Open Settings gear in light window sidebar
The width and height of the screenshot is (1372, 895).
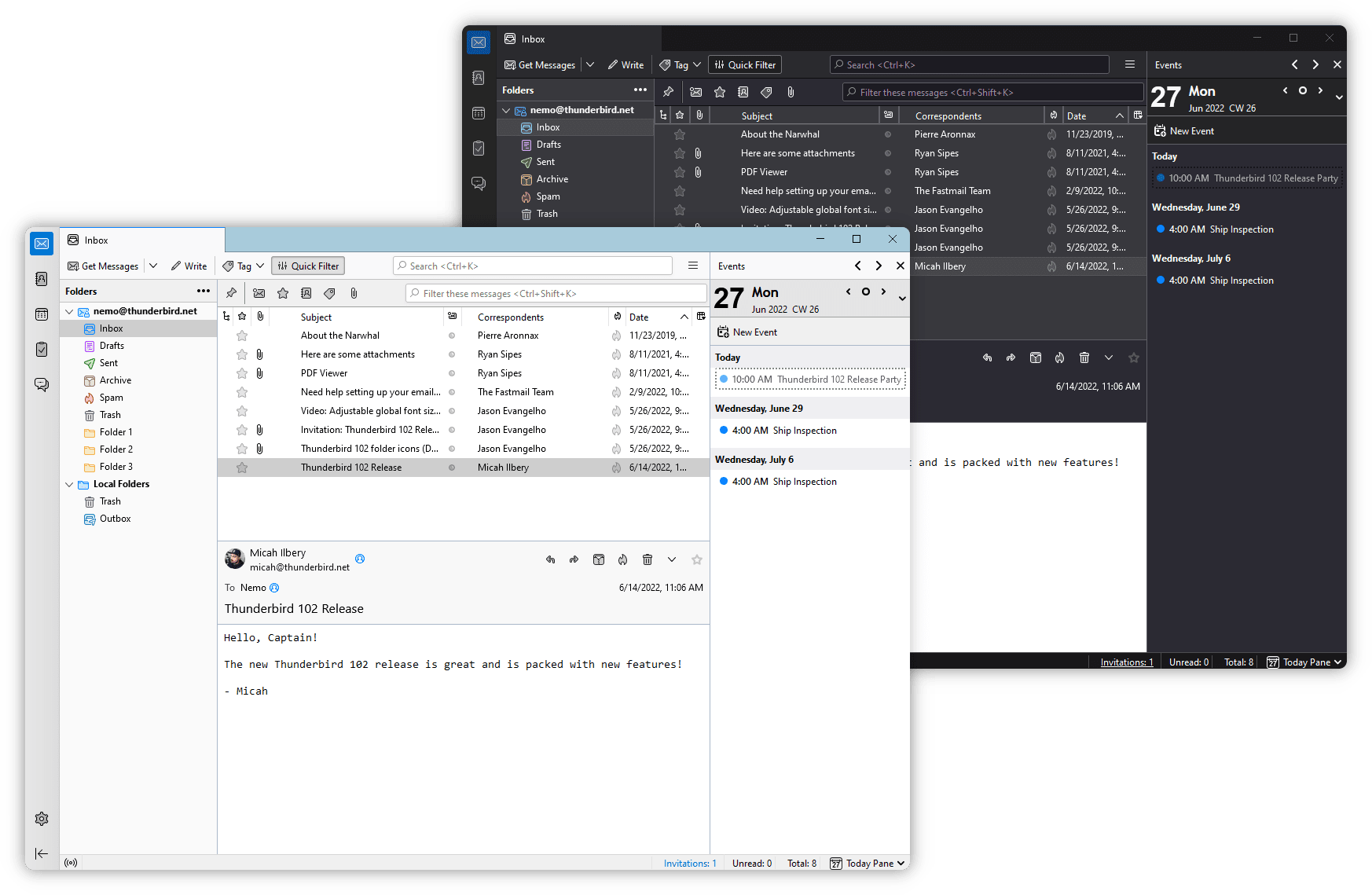click(42, 819)
